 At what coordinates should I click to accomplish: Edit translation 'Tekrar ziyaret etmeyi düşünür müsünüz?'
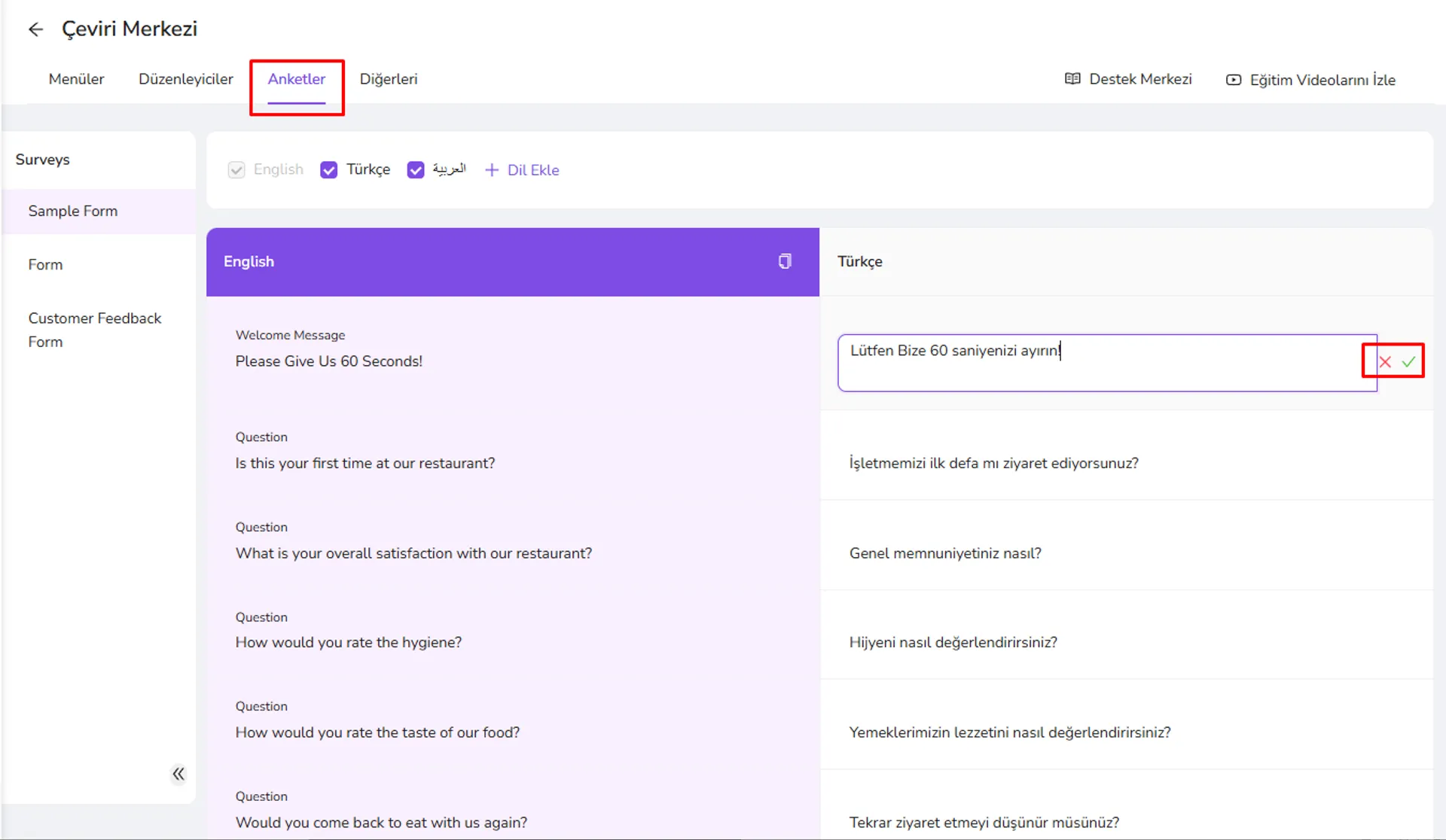click(984, 822)
